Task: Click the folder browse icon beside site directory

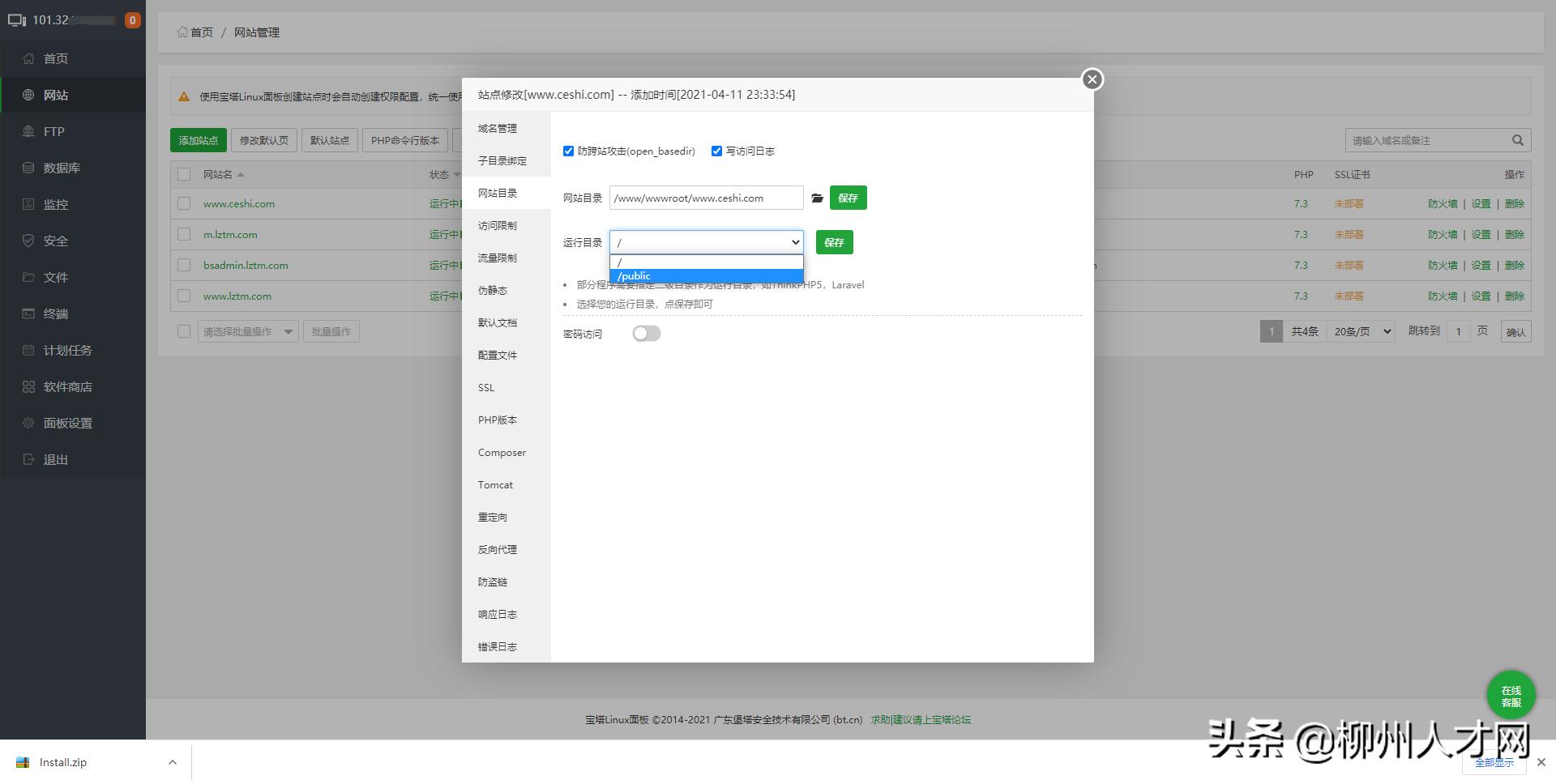Action: pos(817,198)
